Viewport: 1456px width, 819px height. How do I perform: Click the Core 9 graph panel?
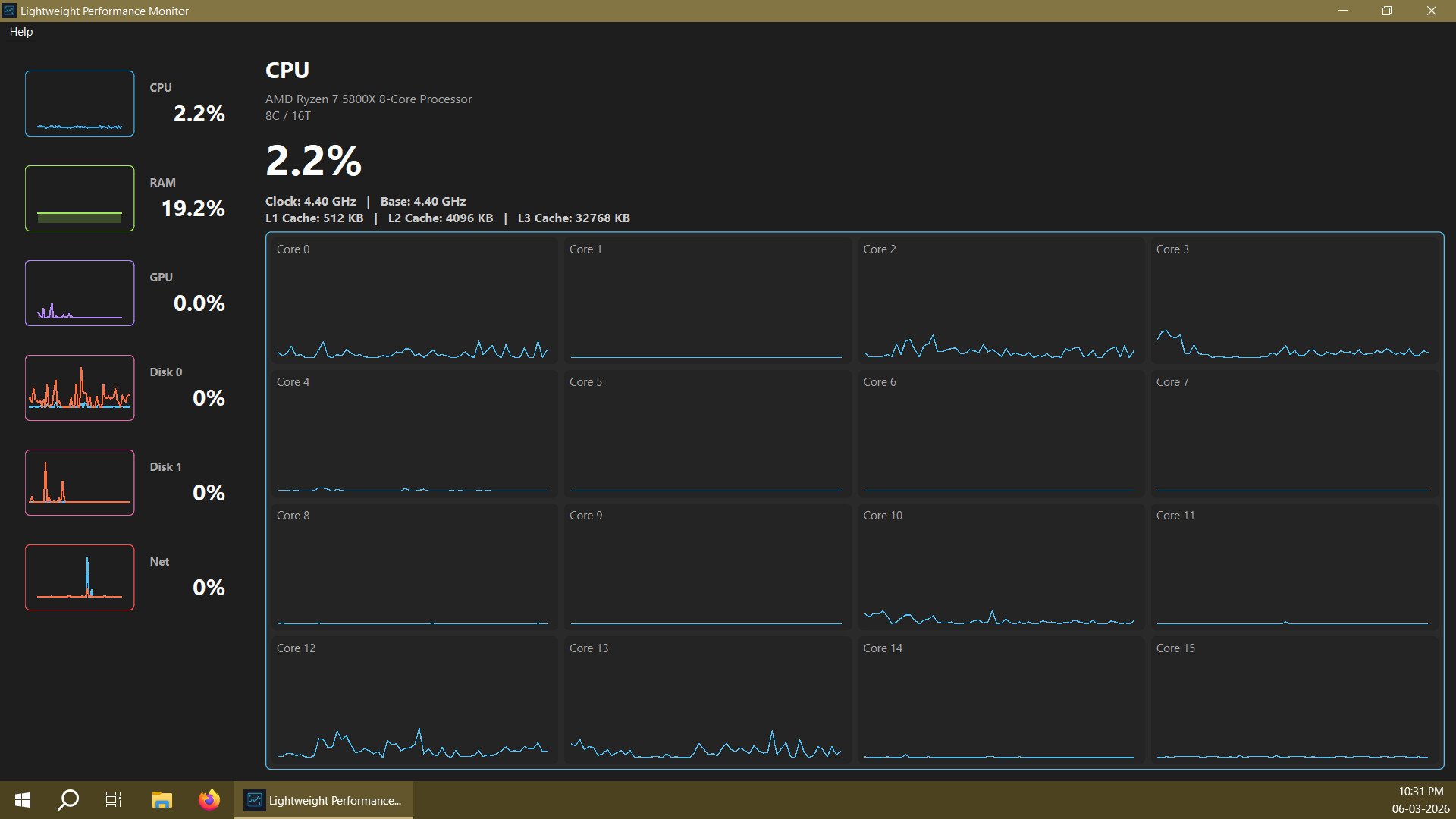tap(706, 567)
